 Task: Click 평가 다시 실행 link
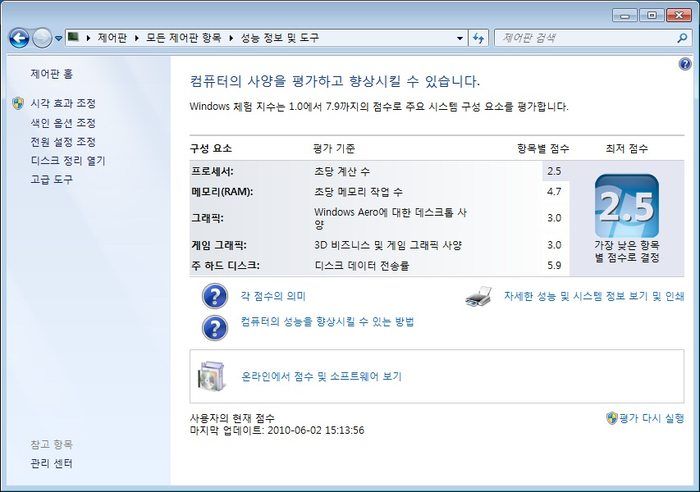coord(651,418)
